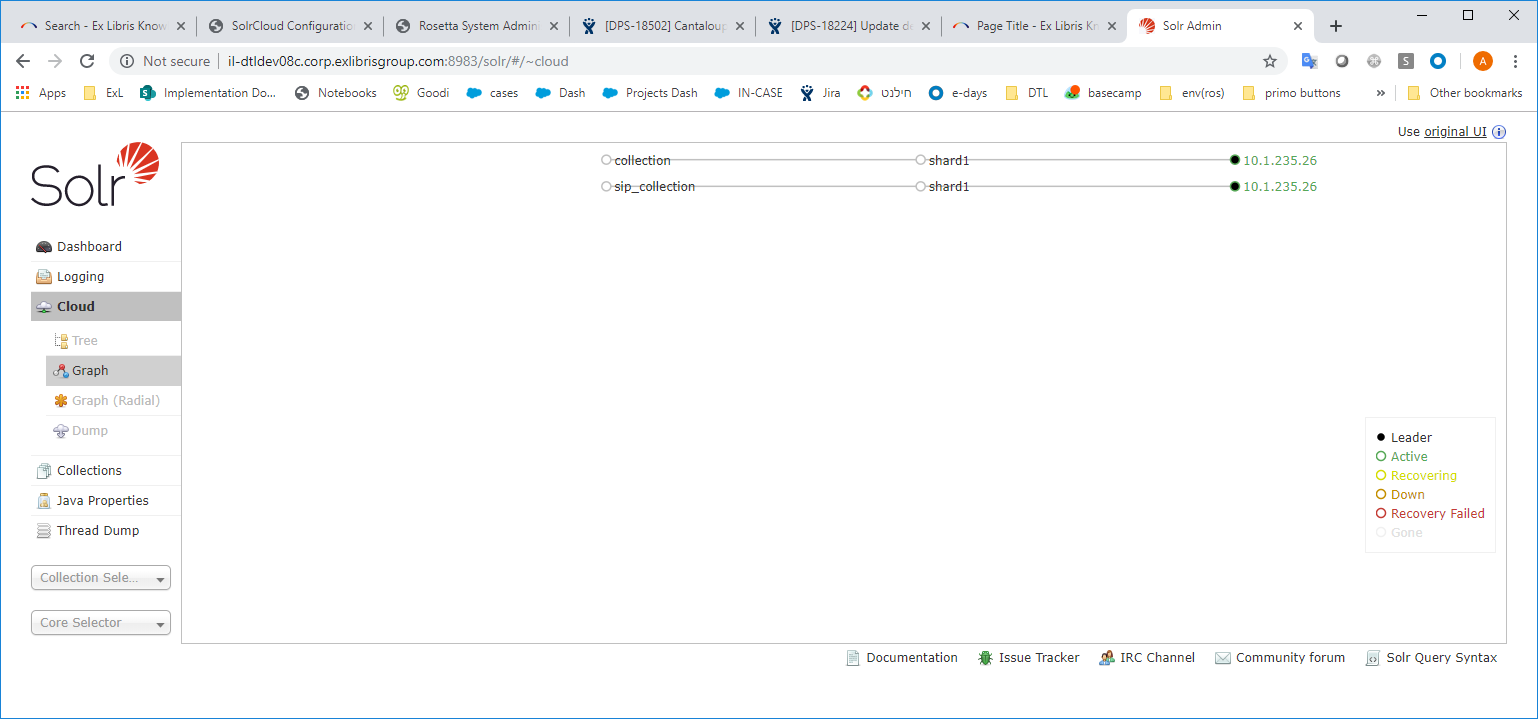
Task: Switch to the original UI link
Action: pos(1454,132)
